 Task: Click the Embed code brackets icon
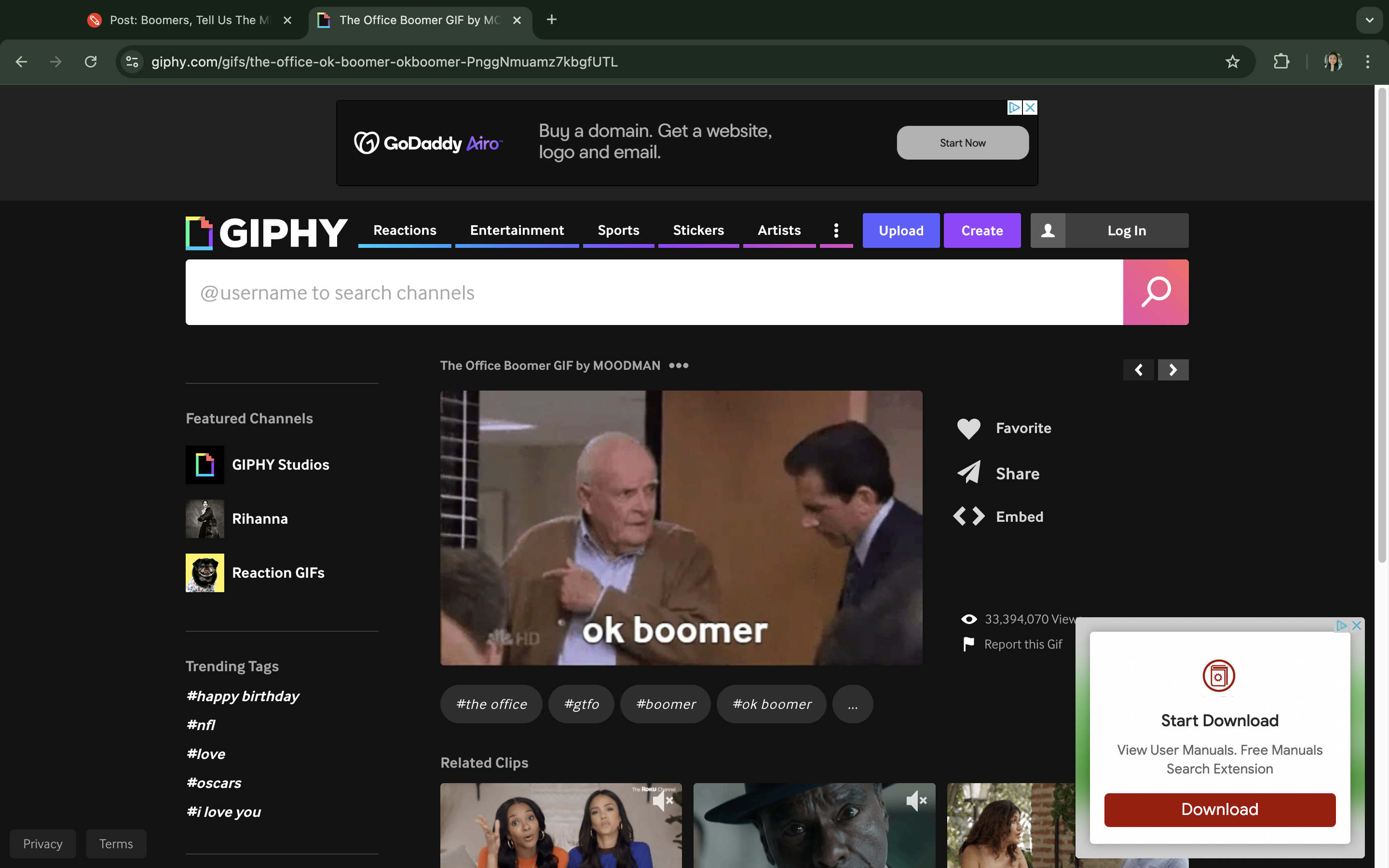tap(968, 516)
